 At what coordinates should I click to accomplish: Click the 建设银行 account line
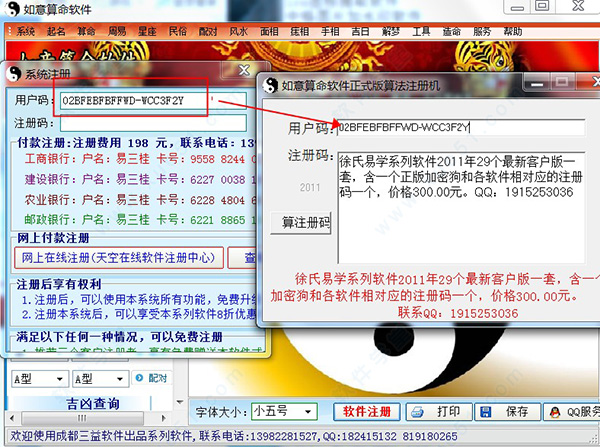pos(140,179)
